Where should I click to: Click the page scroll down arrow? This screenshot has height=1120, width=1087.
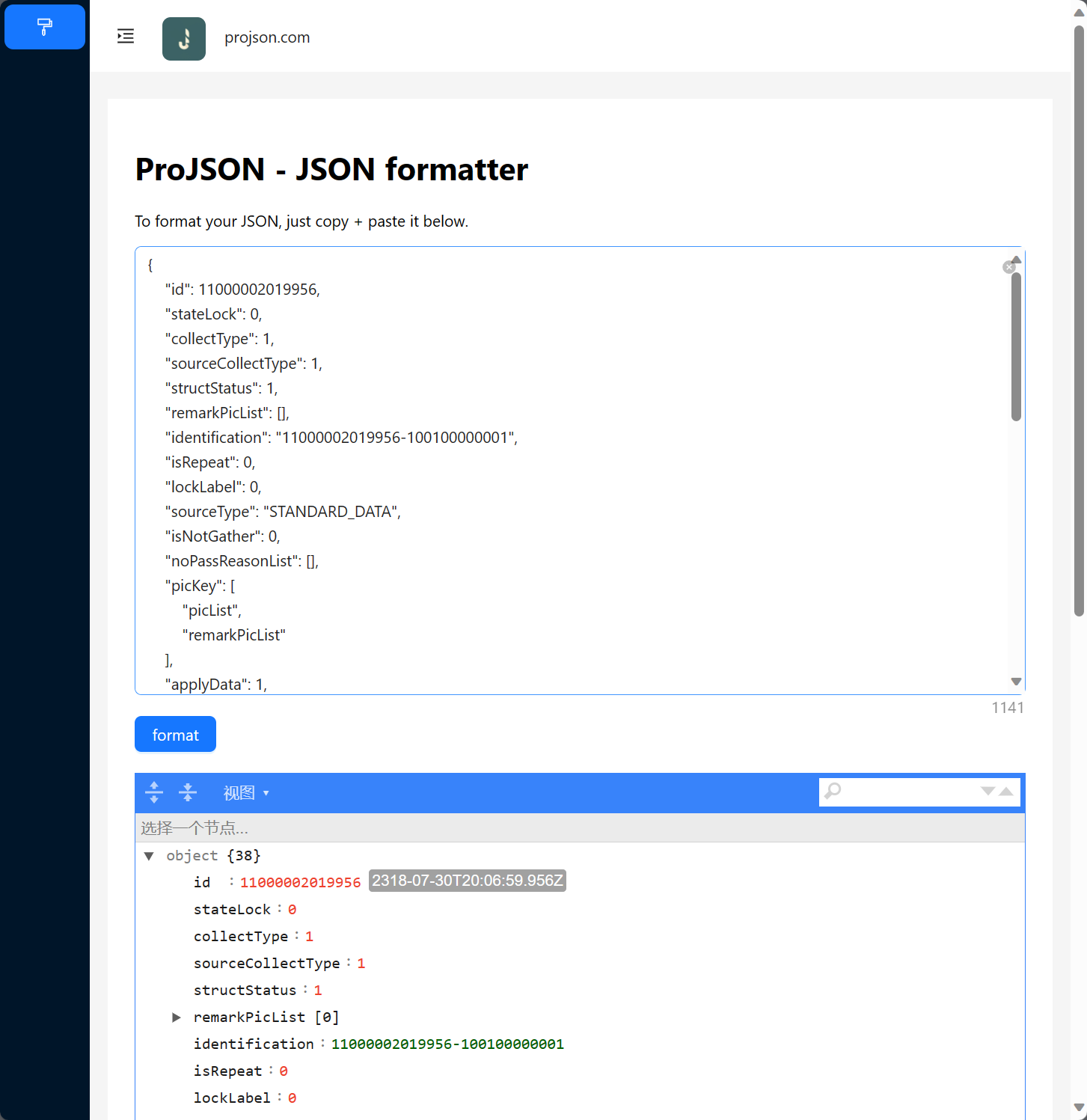point(1079,1107)
